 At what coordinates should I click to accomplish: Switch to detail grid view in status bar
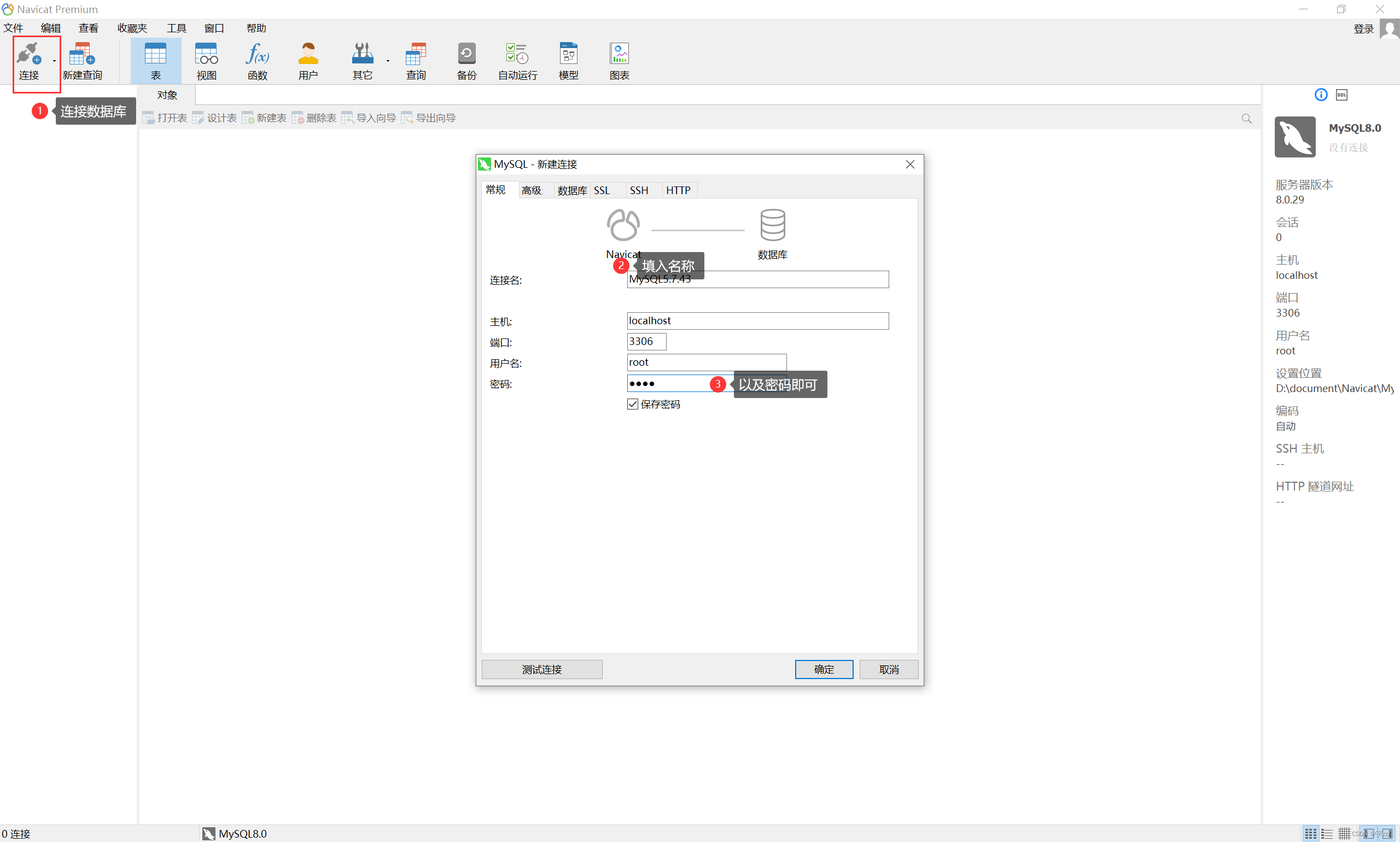(x=1344, y=833)
